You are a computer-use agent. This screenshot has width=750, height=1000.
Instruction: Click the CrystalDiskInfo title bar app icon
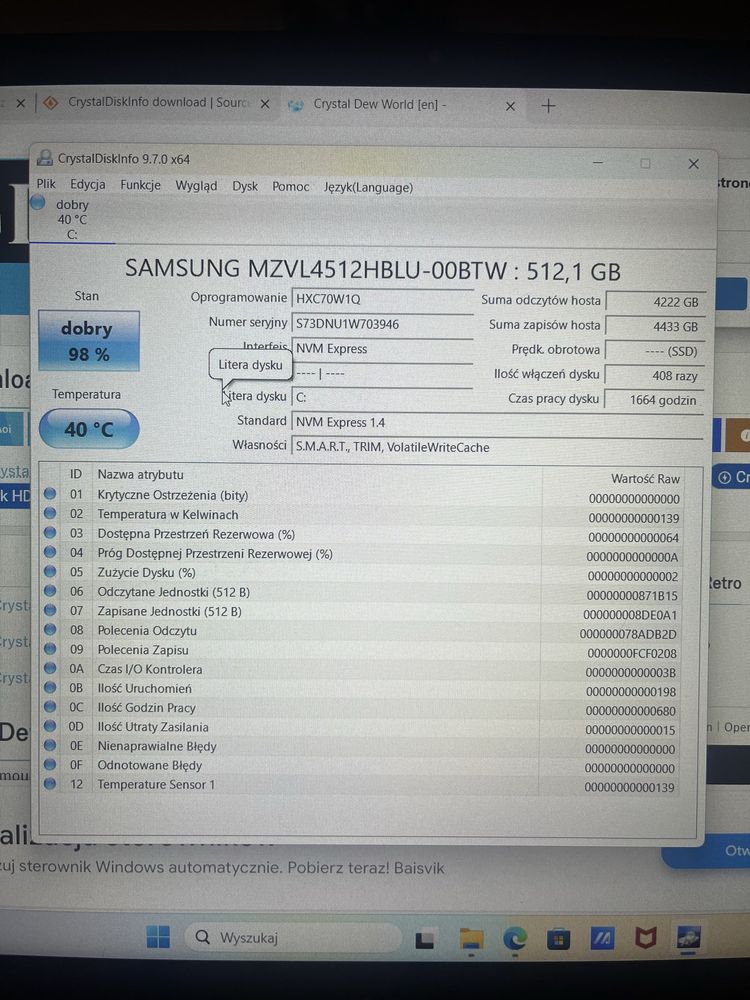pyautogui.click(x=45, y=158)
